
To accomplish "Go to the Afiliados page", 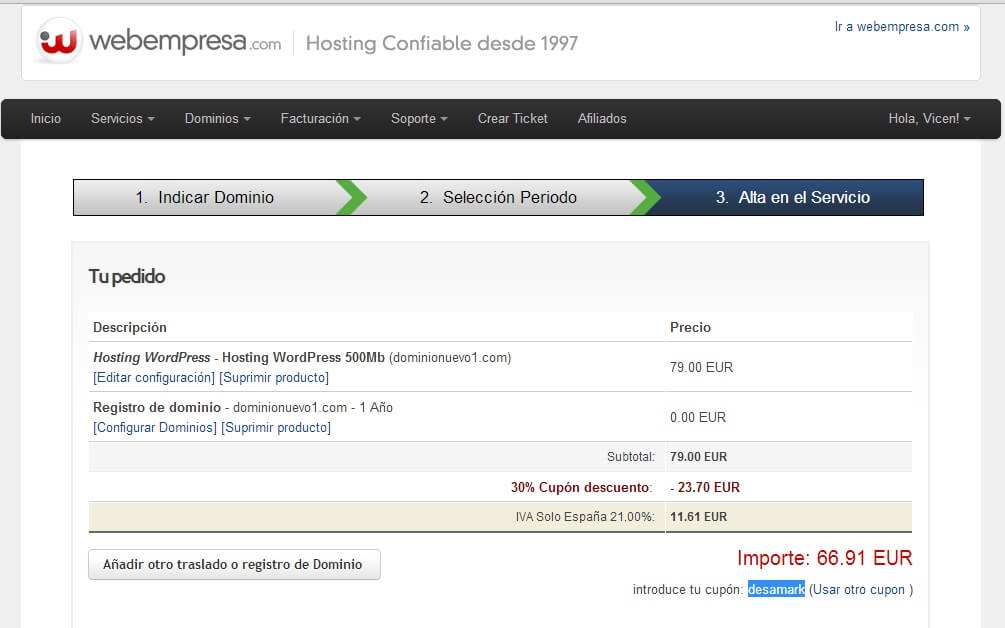I will point(602,119).
